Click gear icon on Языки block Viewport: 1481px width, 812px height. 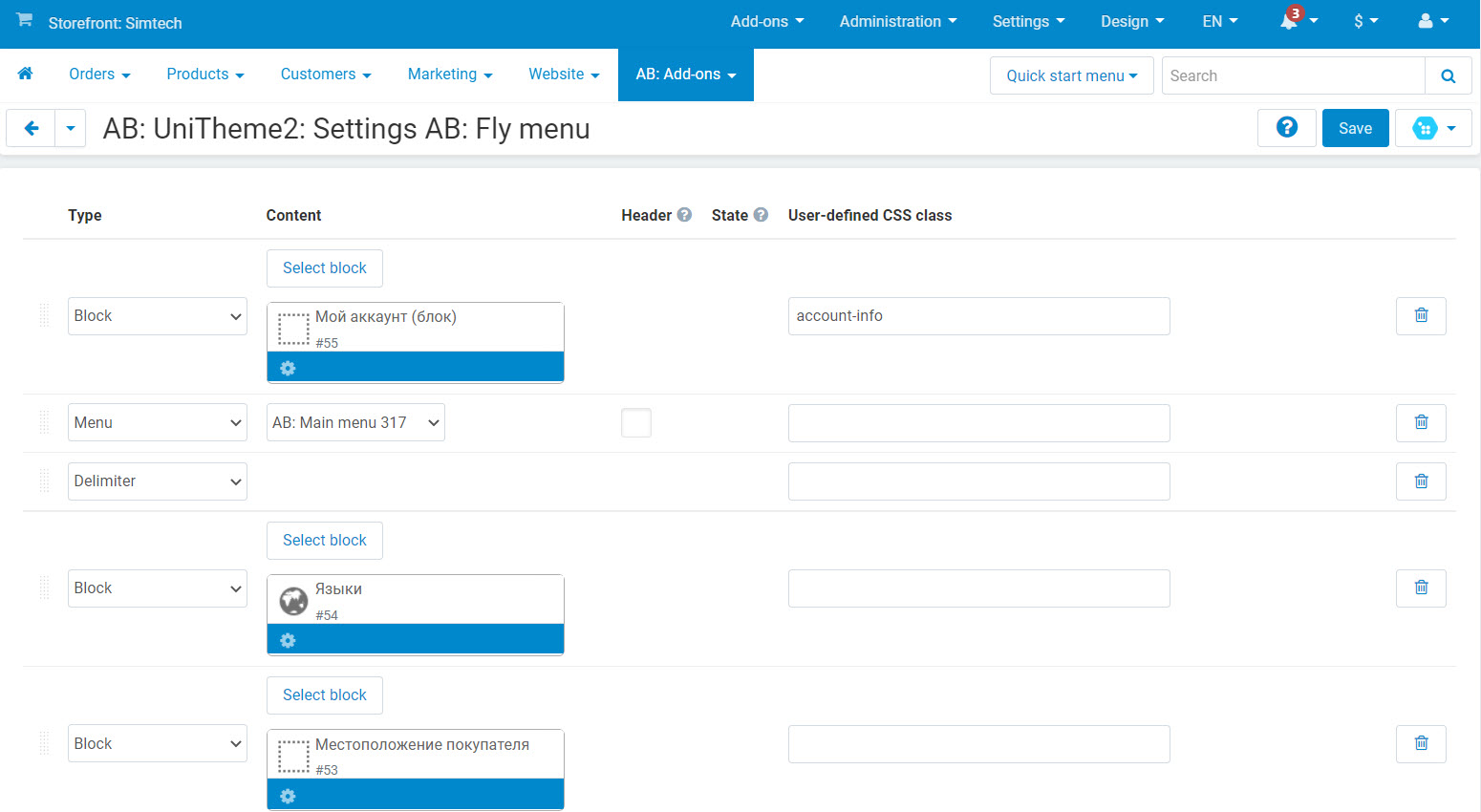pyautogui.click(x=288, y=640)
